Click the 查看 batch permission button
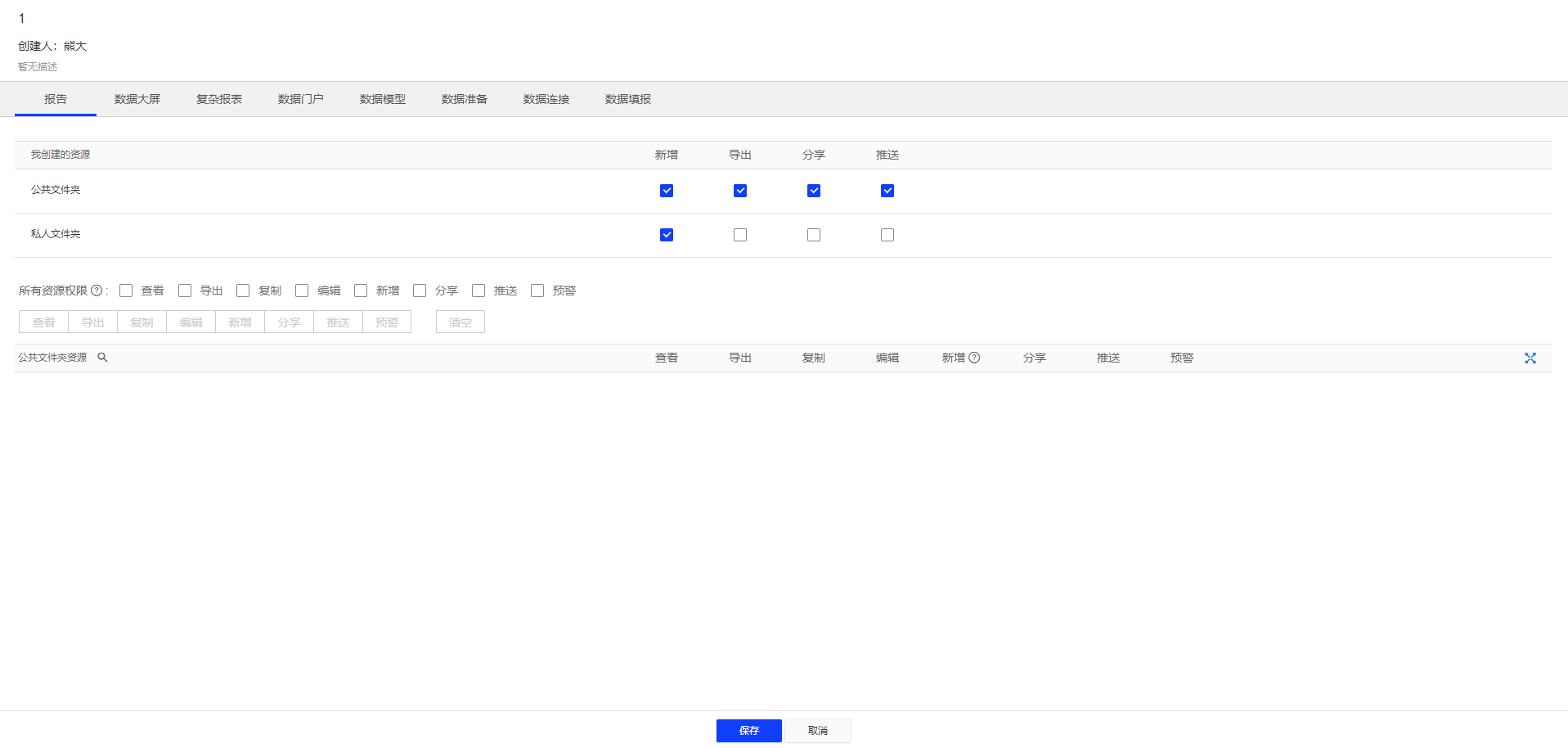The image size is (1568, 748). 43,322
